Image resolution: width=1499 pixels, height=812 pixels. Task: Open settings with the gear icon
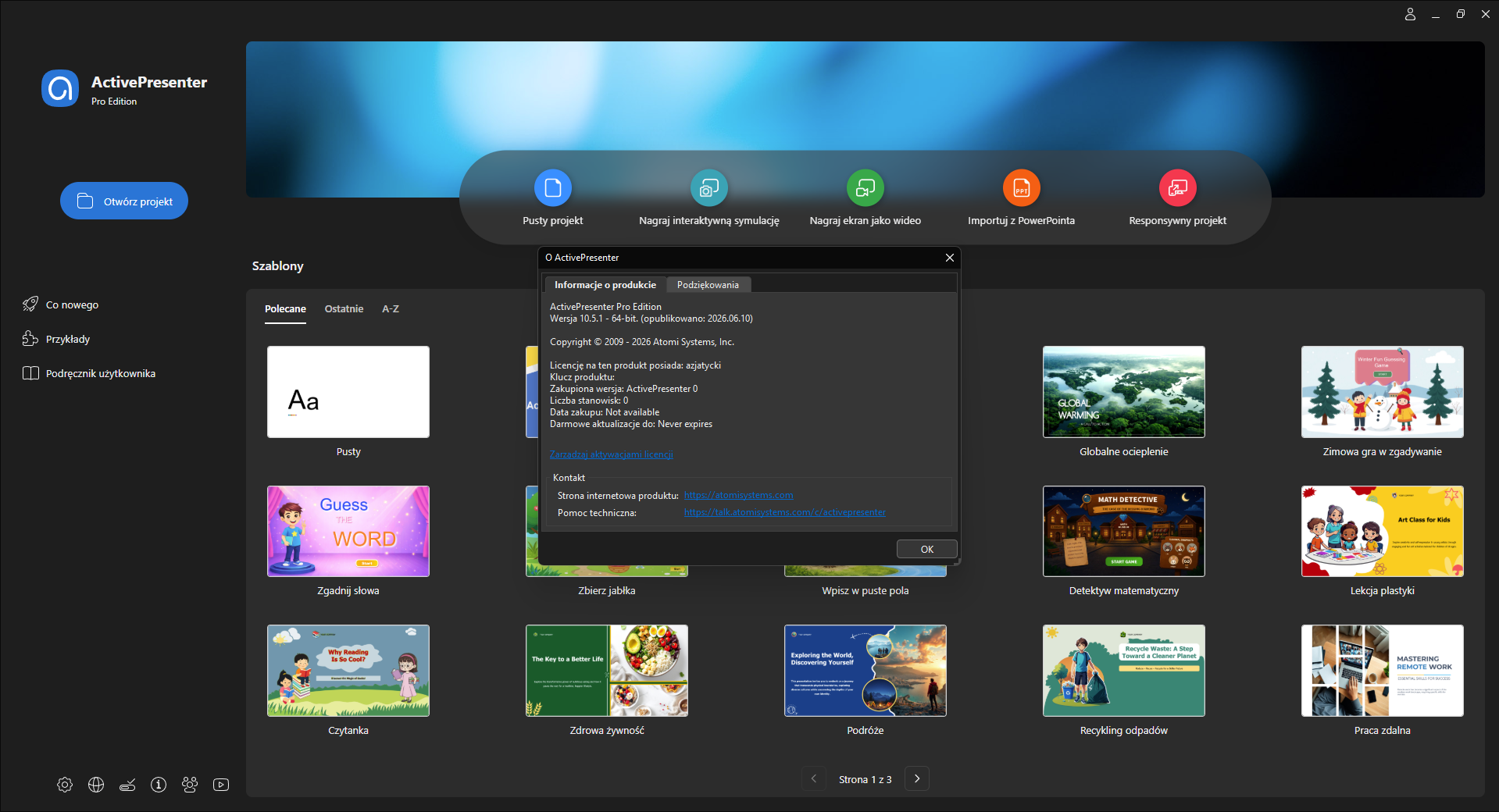65,785
